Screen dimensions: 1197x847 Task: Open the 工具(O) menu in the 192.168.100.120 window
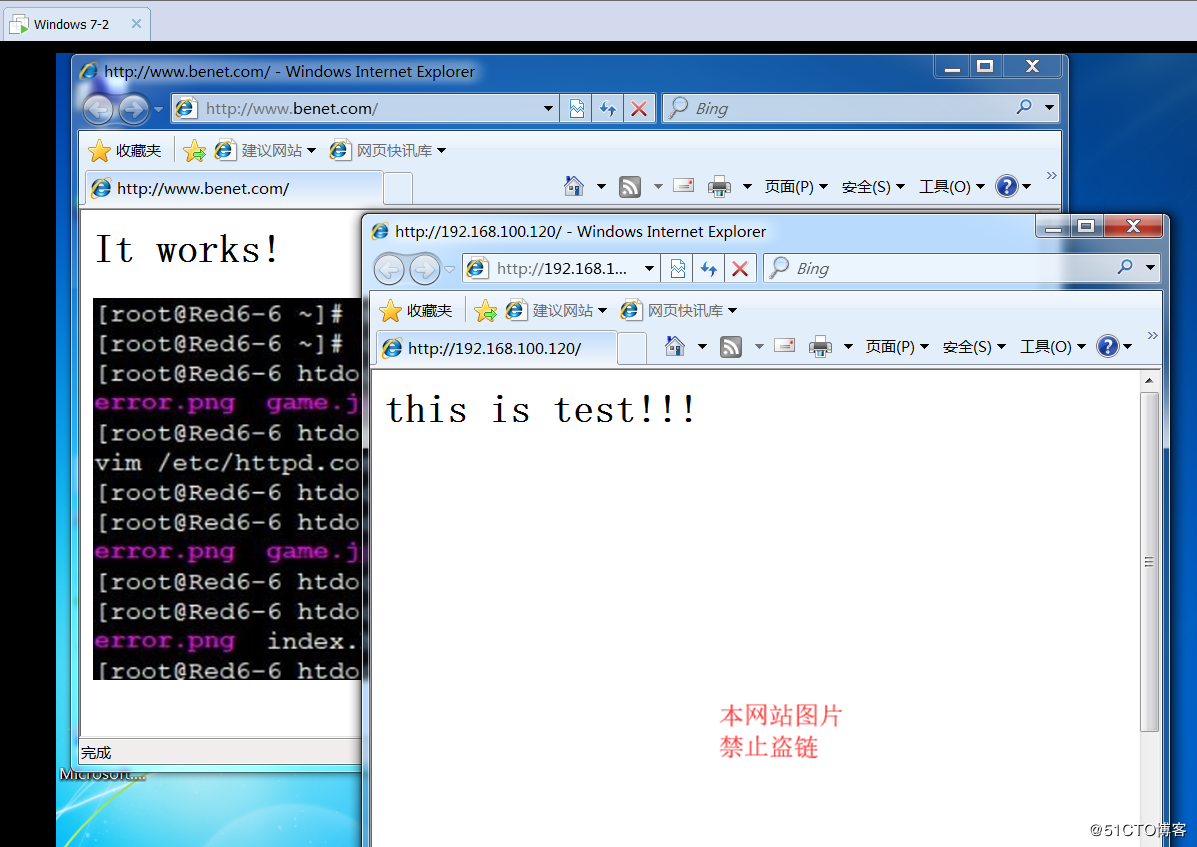(1053, 347)
